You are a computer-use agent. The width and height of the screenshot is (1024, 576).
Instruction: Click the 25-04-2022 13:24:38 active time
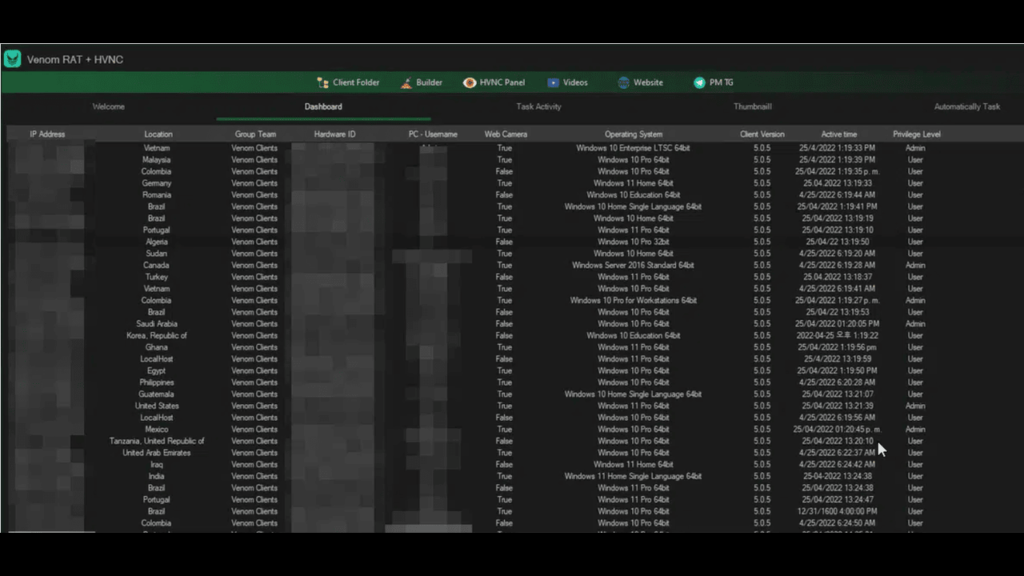point(837,477)
